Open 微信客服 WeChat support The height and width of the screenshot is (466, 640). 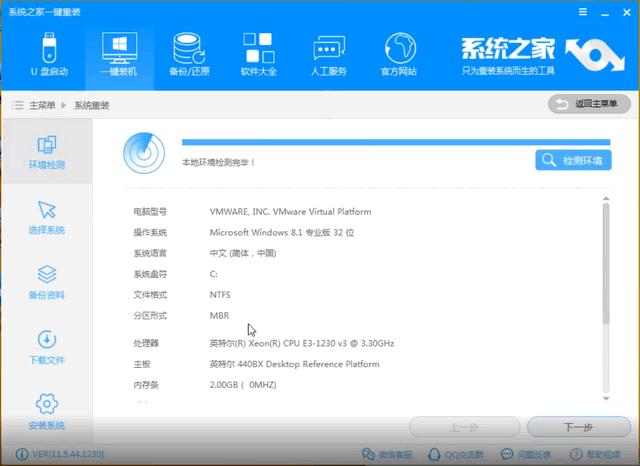[387, 454]
